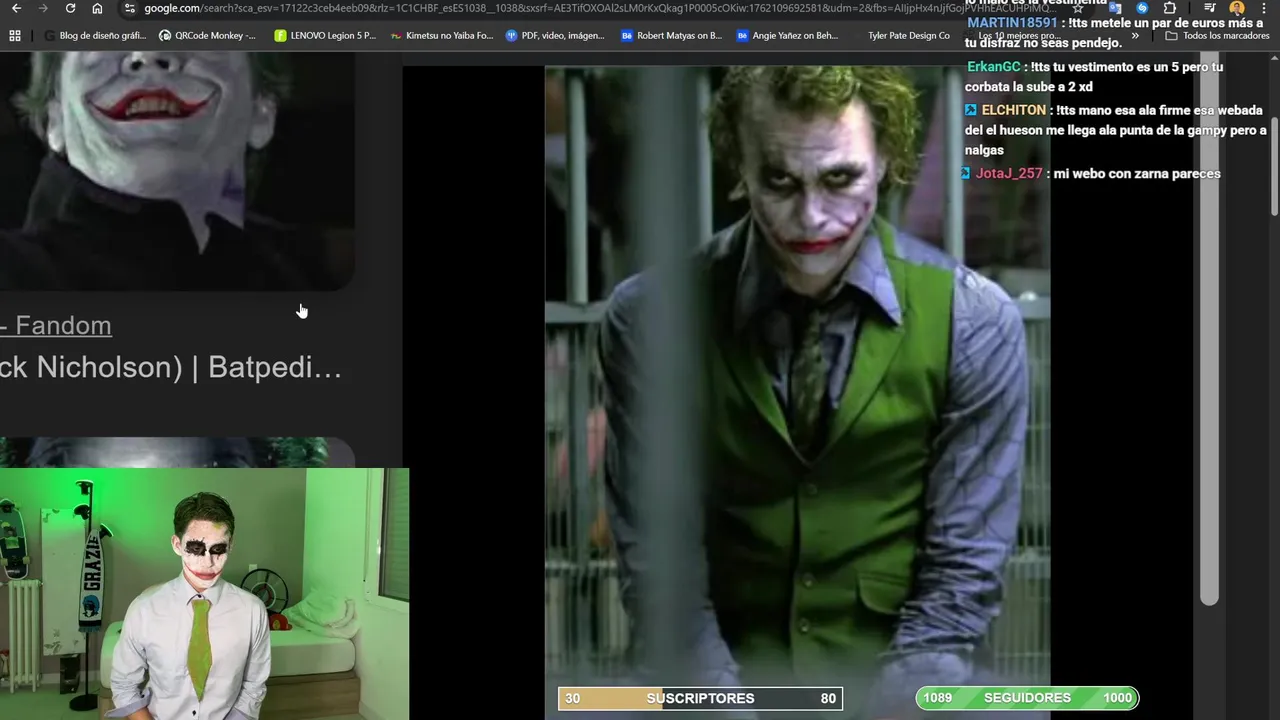
Task: Click the badge next to ELCHITON
Action: click(x=971, y=110)
